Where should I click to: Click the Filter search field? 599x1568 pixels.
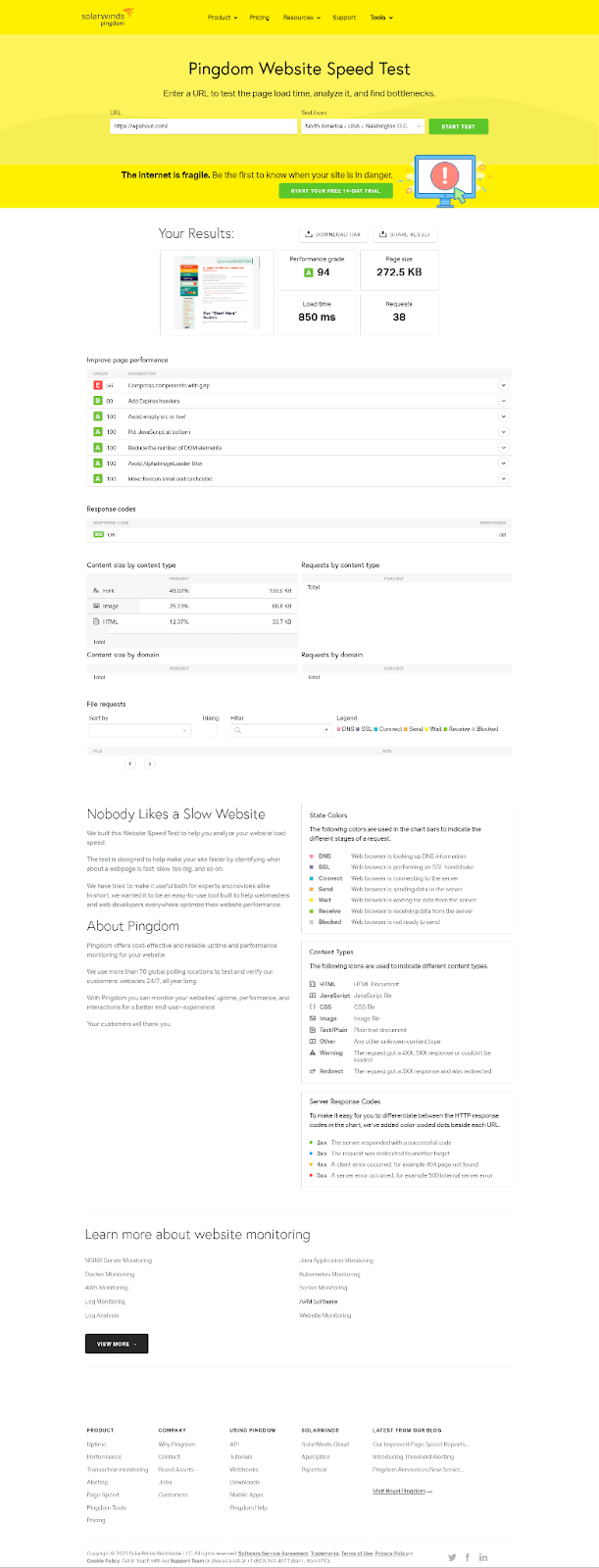[281, 730]
